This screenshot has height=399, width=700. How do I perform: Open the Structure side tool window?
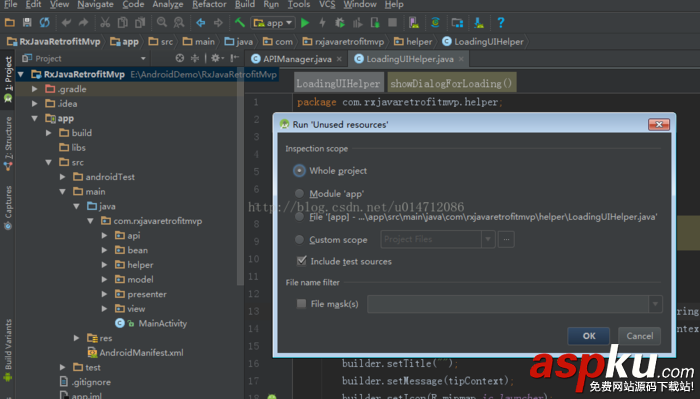coord(8,143)
